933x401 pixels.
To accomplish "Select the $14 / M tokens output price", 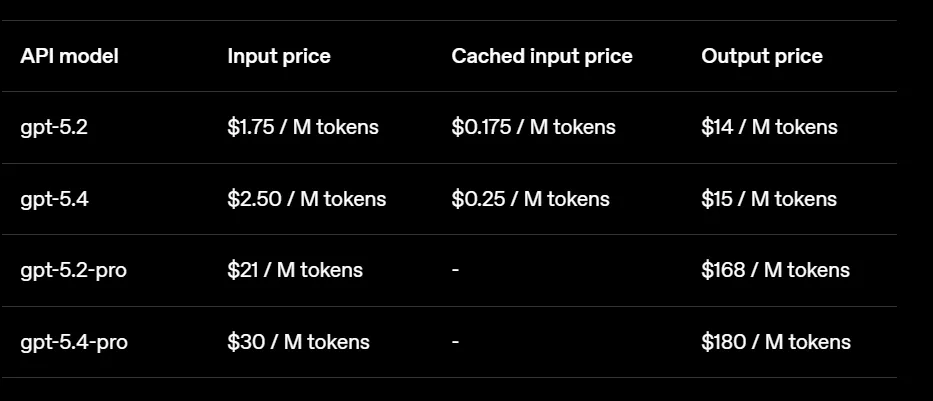I will pyautogui.click(x=769, y=127).
